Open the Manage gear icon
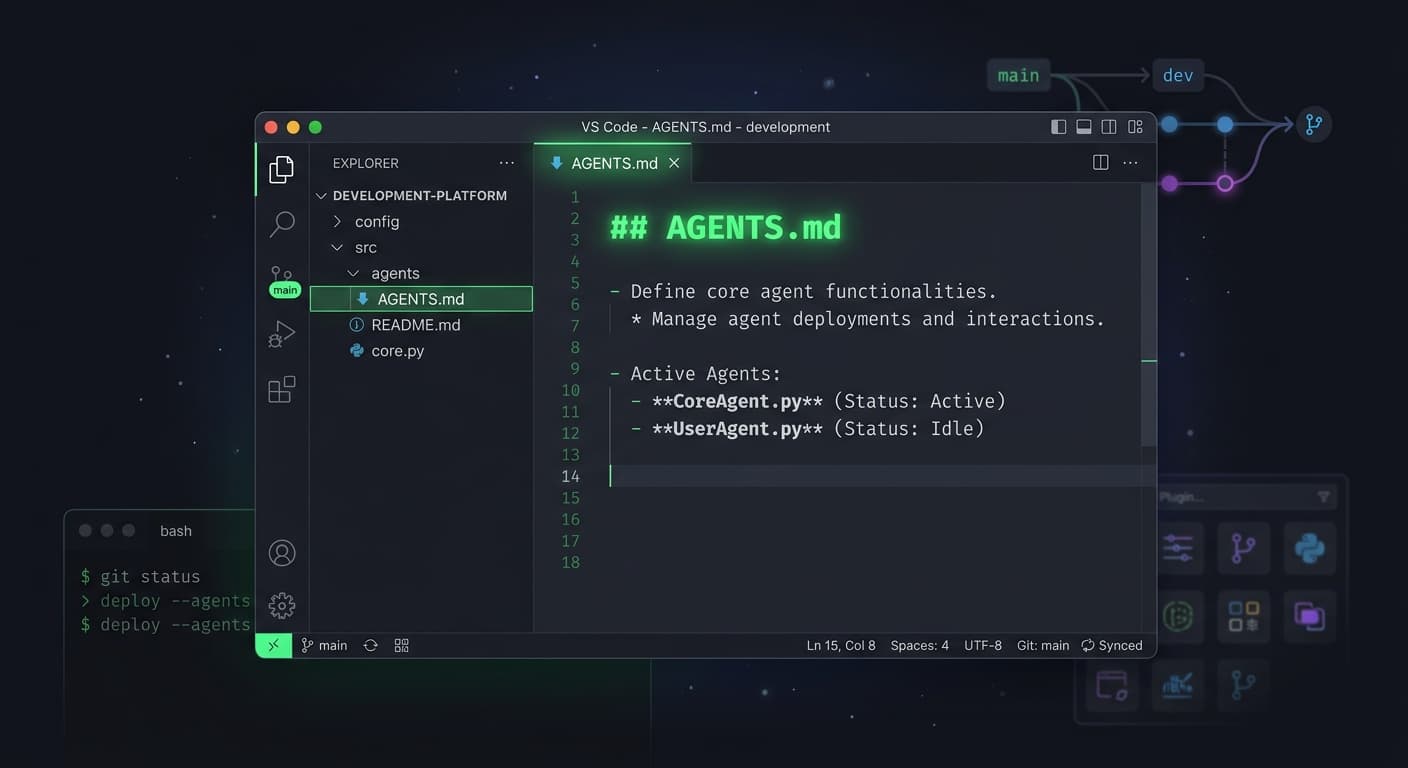 click(x=282, y=605)
